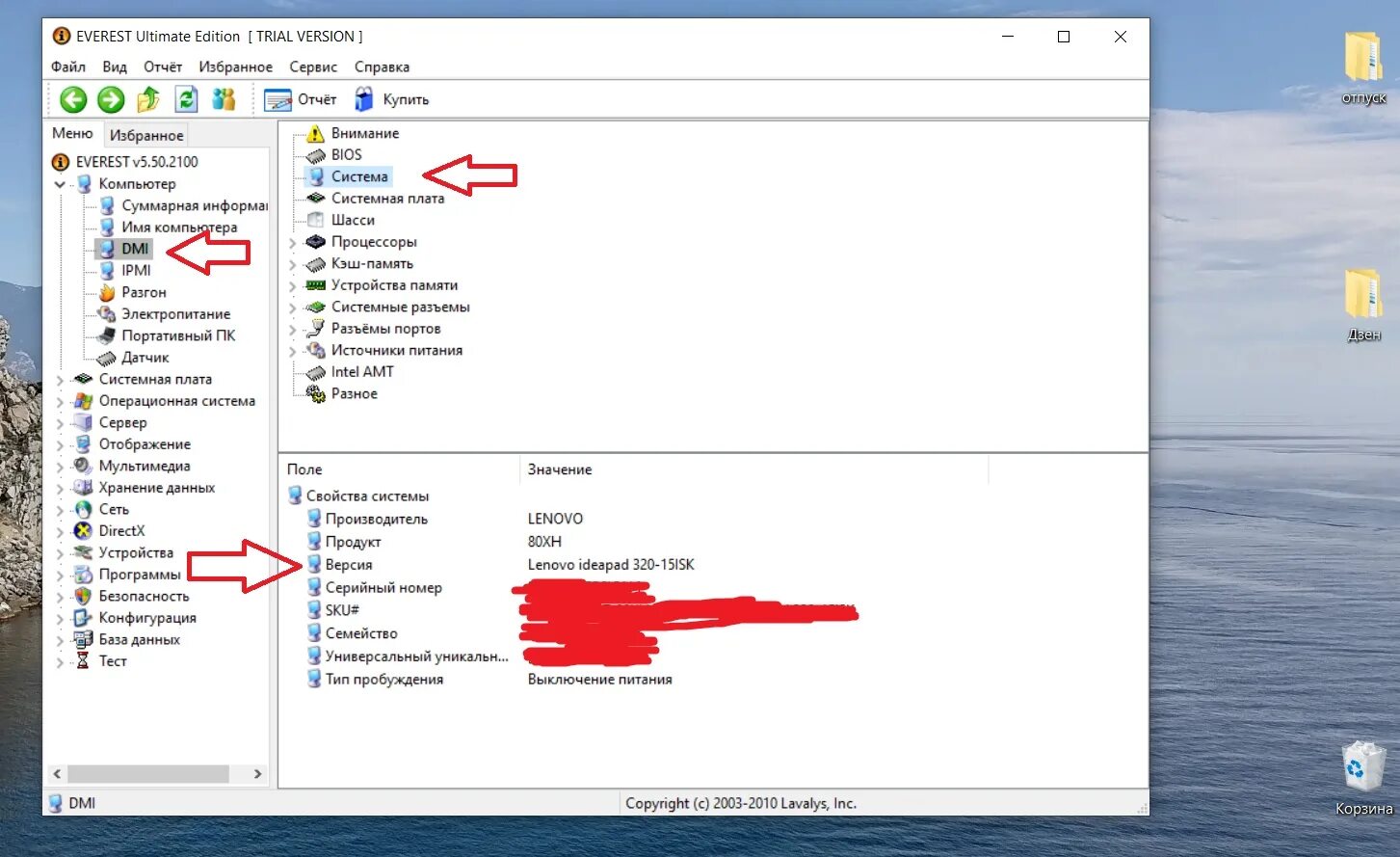Switch to the Избранное tab in sidebar
Screen dimensions: 1400x857
pyautogui.click(x=146, y=135)
